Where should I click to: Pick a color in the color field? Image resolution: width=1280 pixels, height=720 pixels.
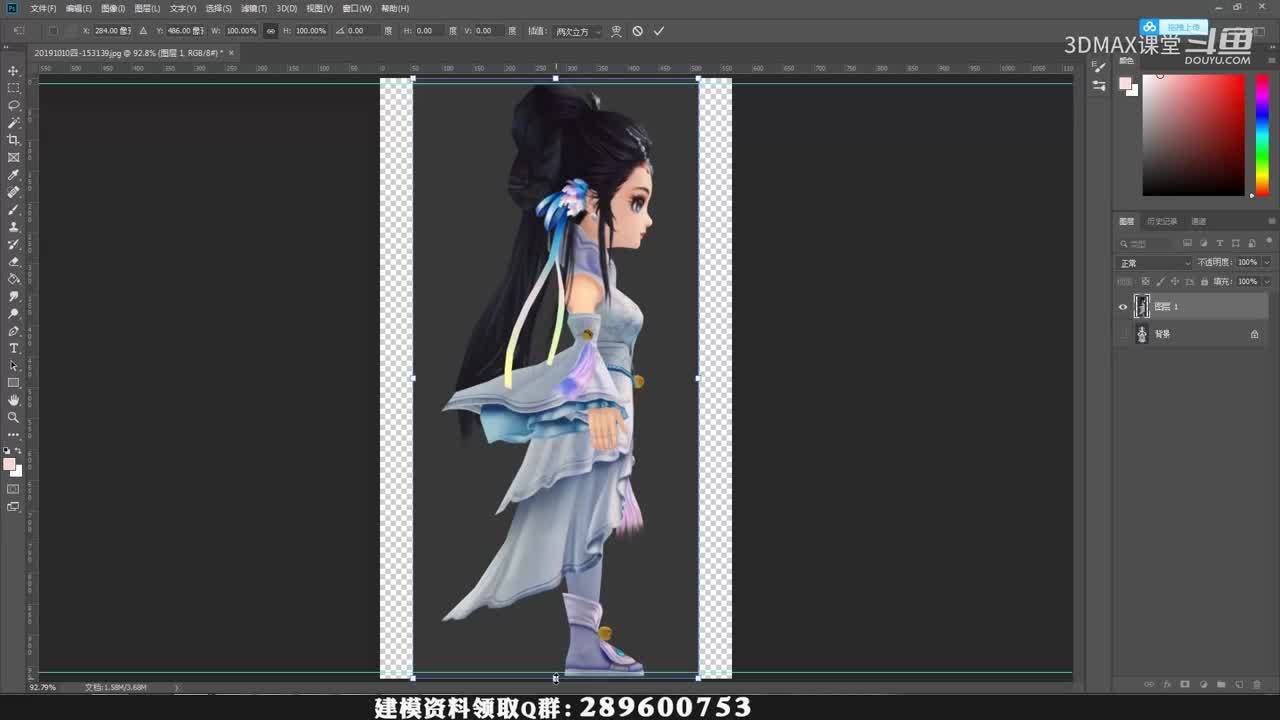coord(1193,135)
